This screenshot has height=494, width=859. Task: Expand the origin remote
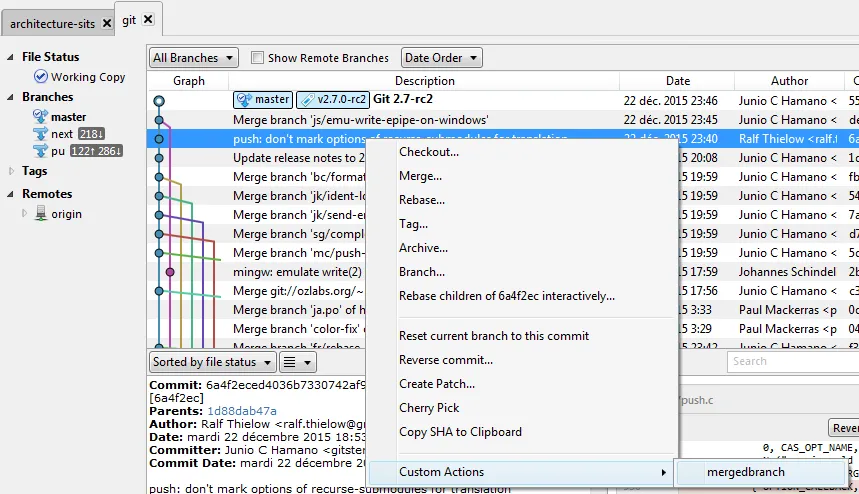point(24,213)
